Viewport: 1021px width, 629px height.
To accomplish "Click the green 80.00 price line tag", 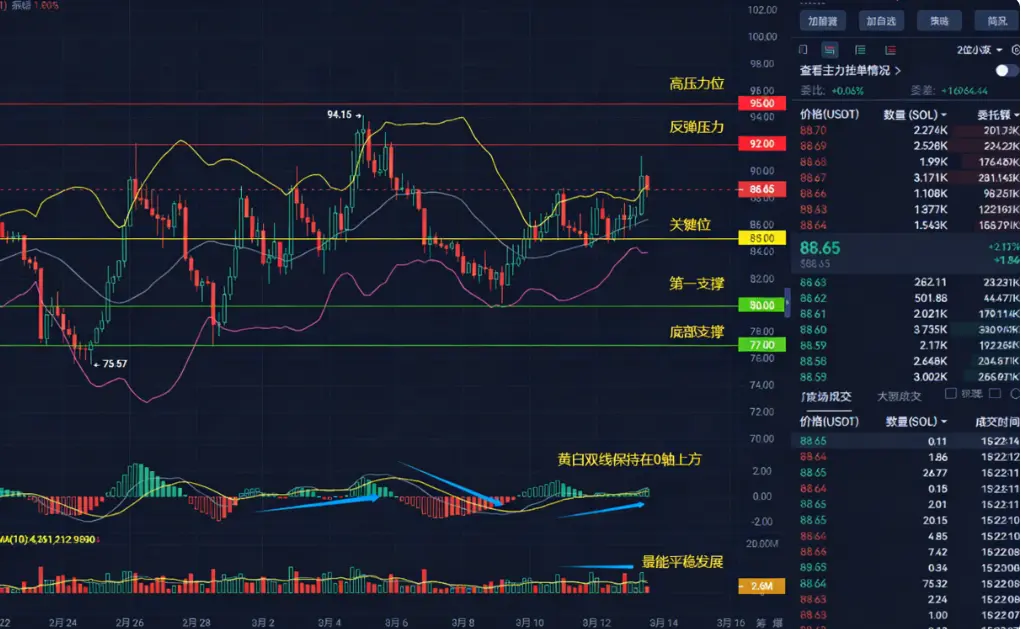I will [x=761, y=305].
